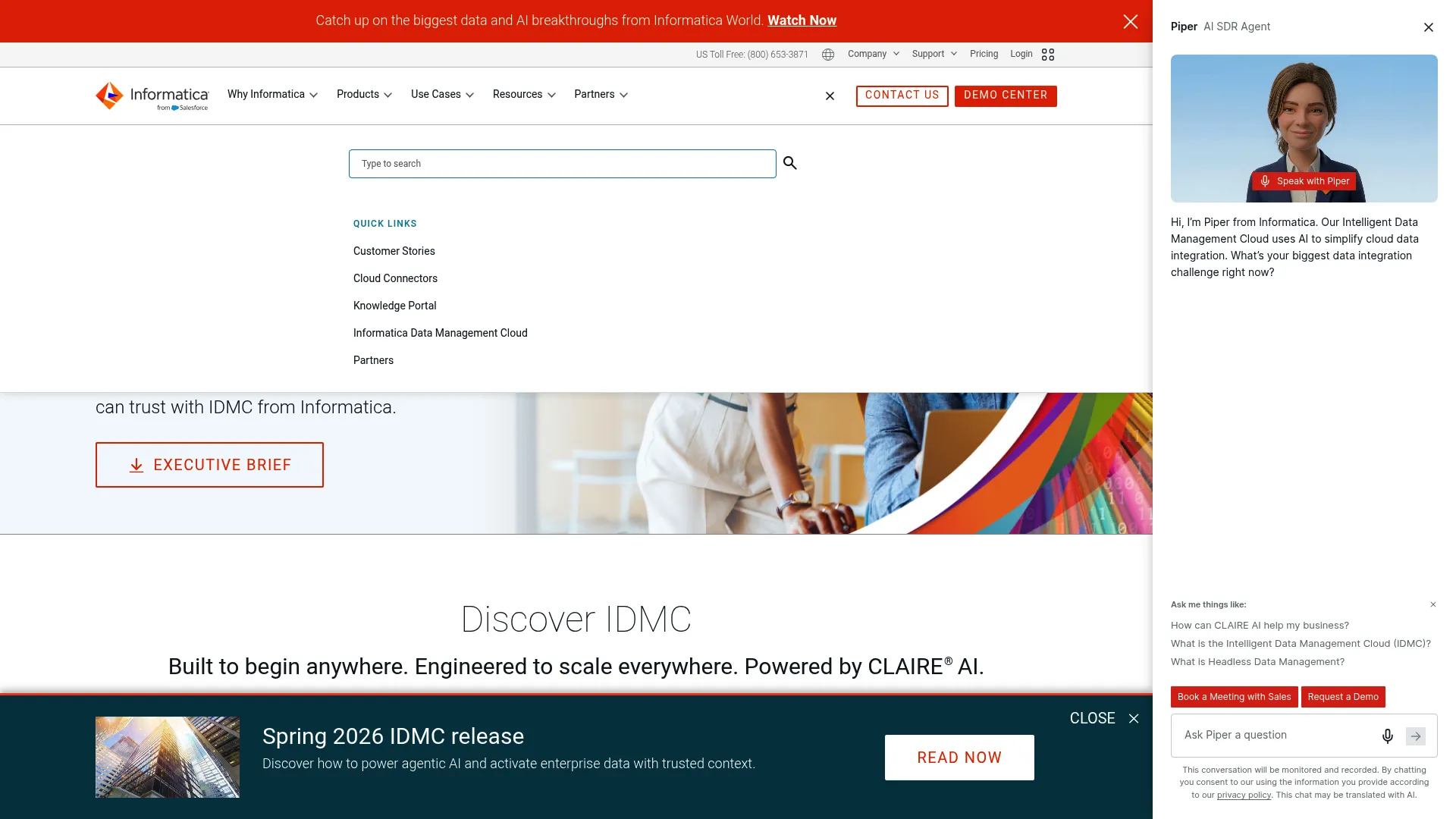Image resolution: width=1456 pixels, height=819 pixels.
Task: Open the Cloud Connectors quick link
Action: coord(395,278)
